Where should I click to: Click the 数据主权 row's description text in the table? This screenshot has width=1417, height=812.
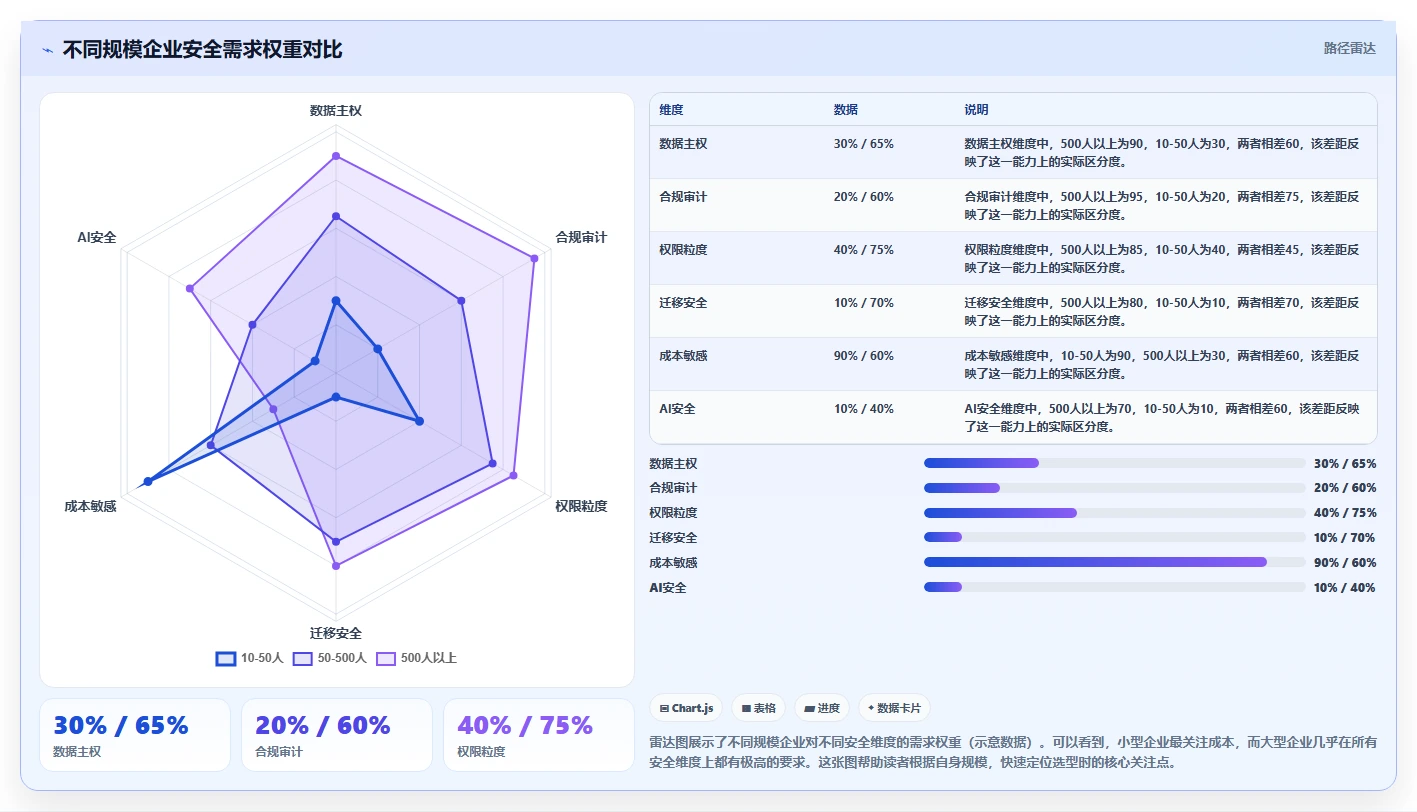click(1161, 153)
